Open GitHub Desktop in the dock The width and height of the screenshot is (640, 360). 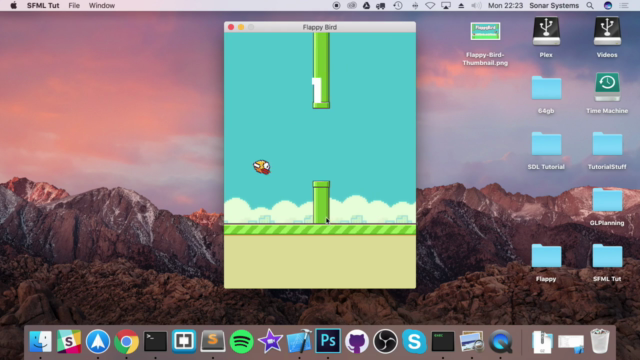pyautogui.click(x=357, y=341)
